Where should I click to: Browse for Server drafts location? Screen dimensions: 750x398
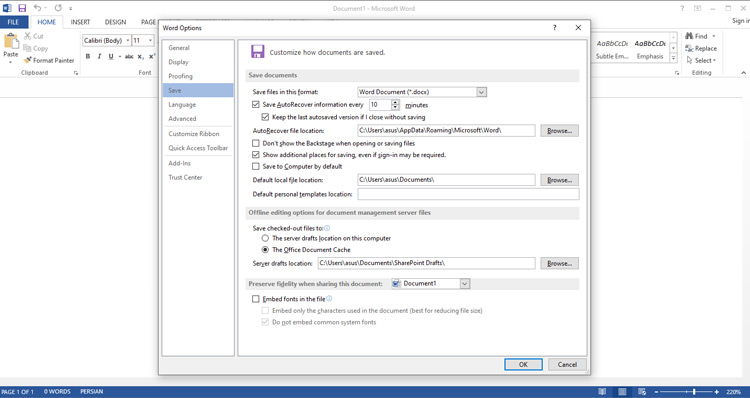pyautogui.click(x=560, y=264)
